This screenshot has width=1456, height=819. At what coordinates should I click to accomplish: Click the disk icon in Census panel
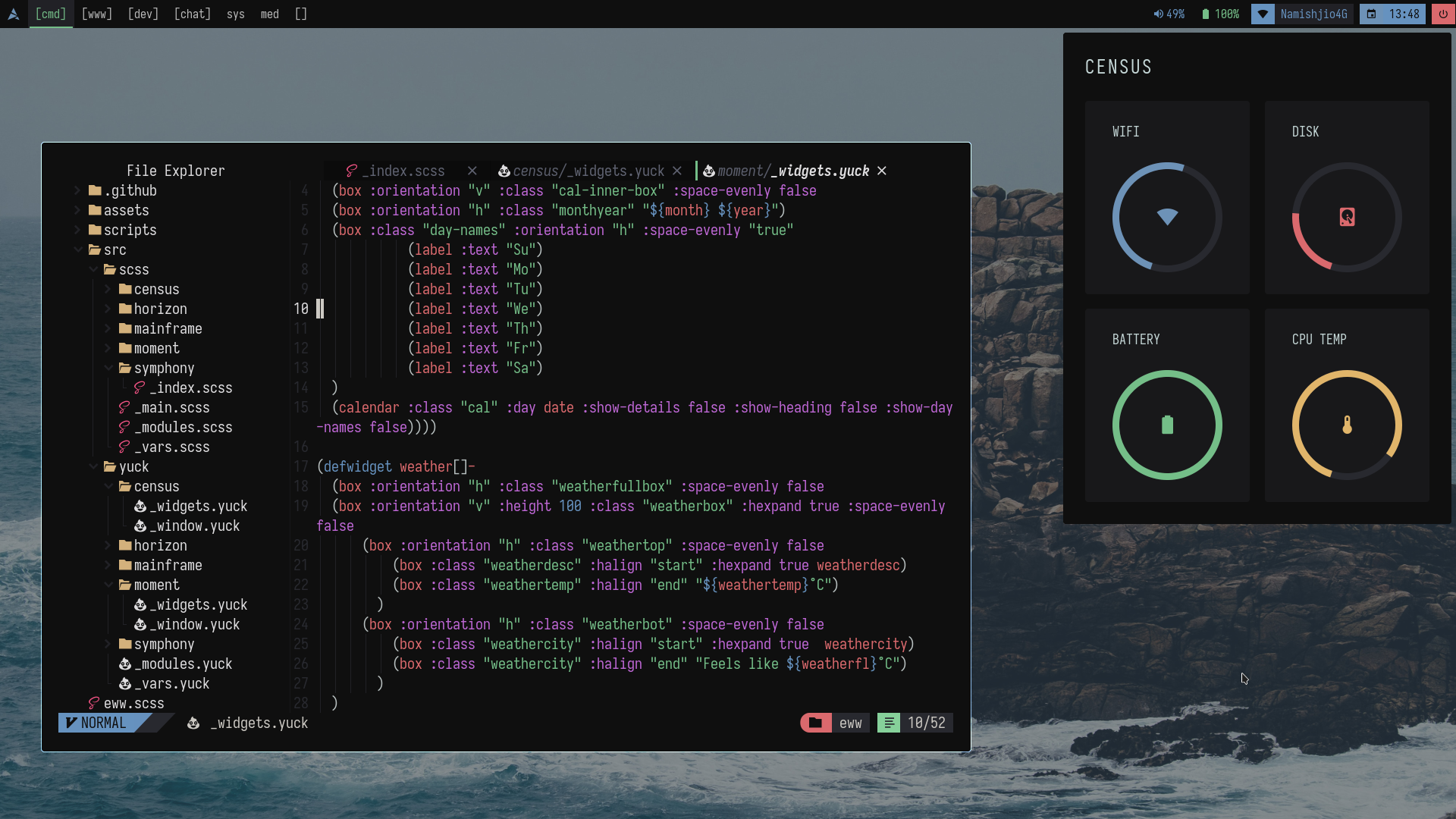coord(1347,218)
